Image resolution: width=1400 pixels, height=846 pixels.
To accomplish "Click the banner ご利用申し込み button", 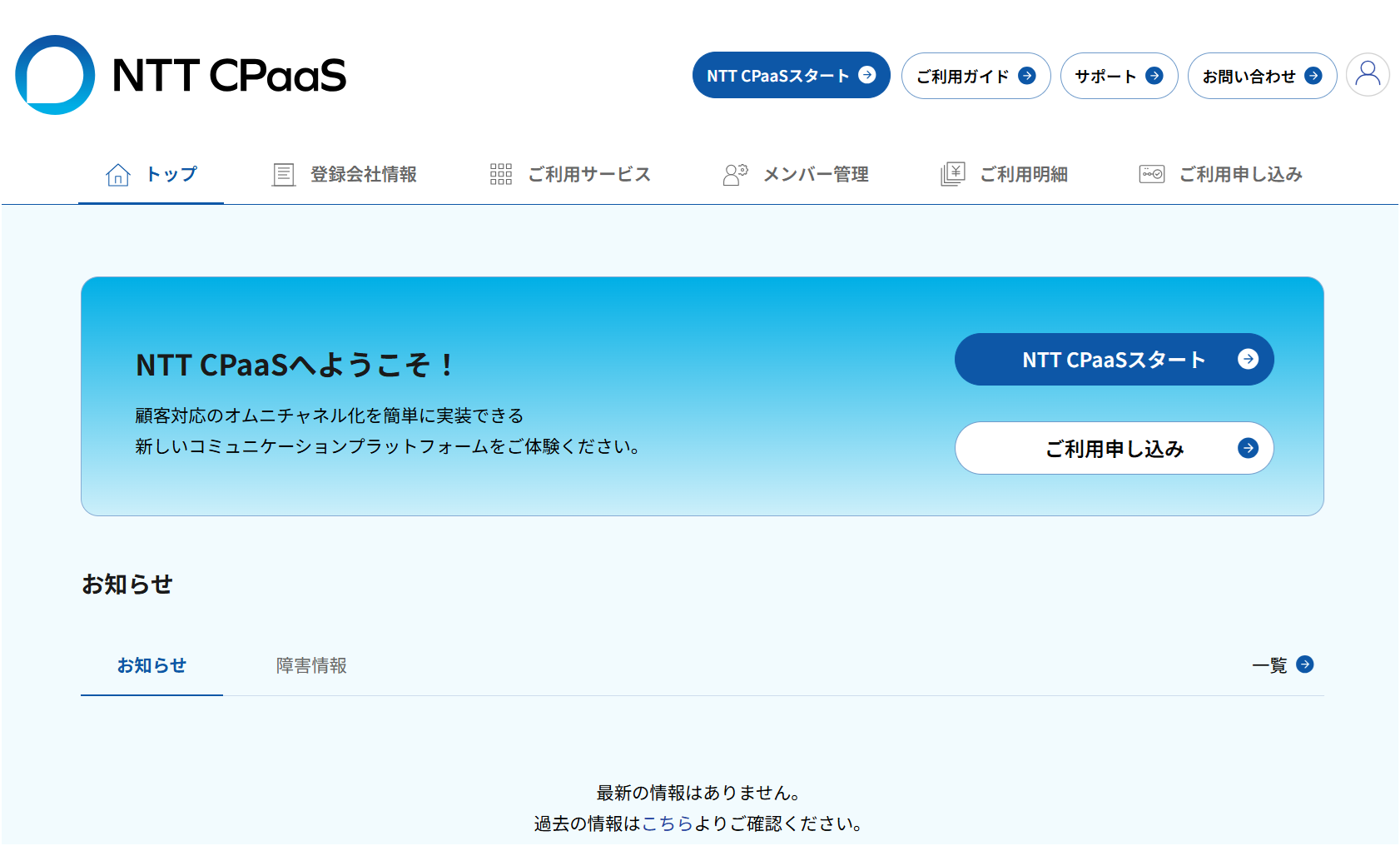I will tap(1115, 448).
